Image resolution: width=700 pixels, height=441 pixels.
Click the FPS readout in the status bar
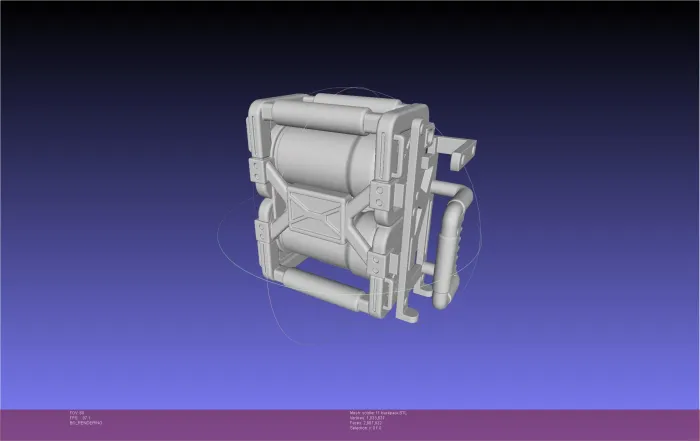point(80,418)
